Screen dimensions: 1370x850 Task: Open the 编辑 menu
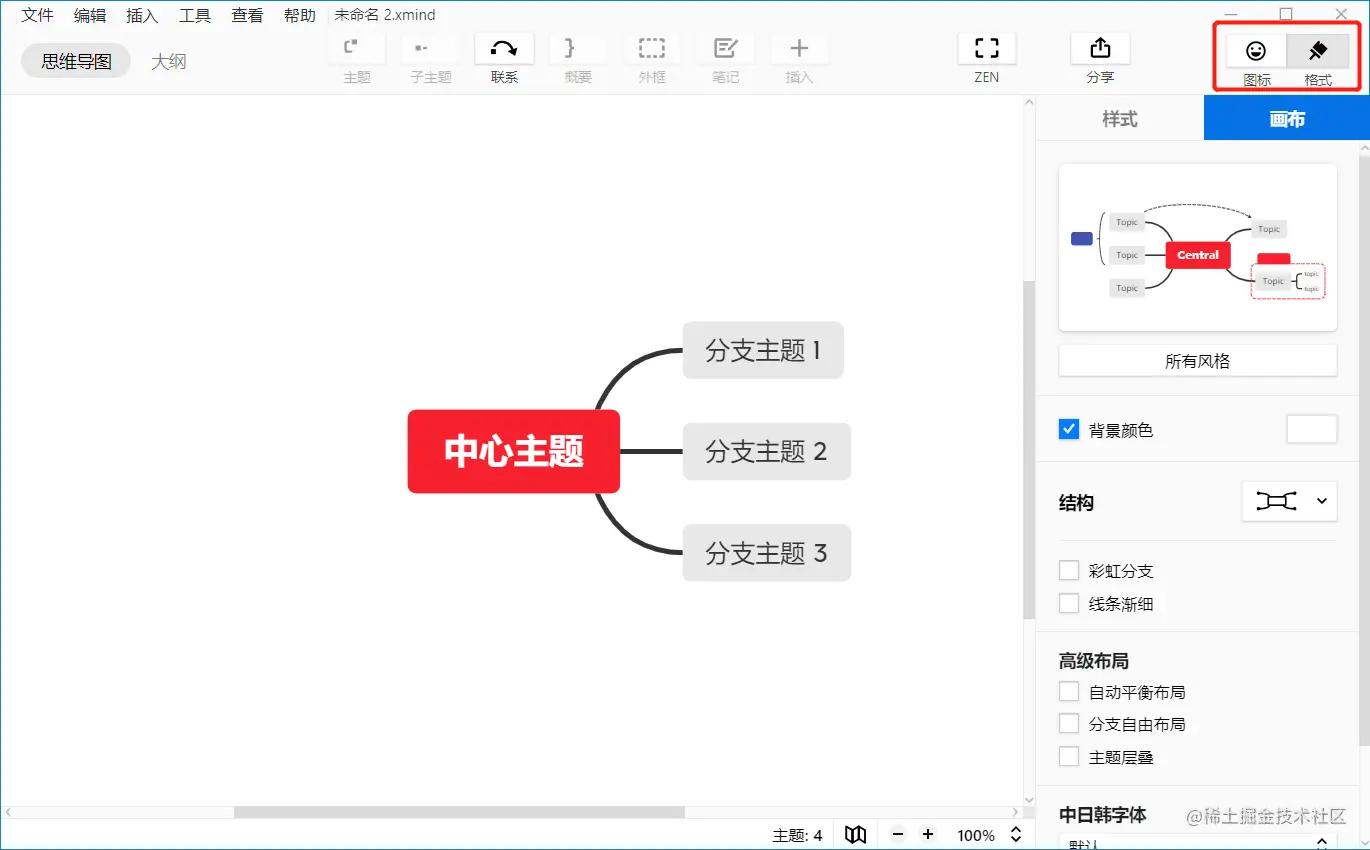tap(90, 15)
